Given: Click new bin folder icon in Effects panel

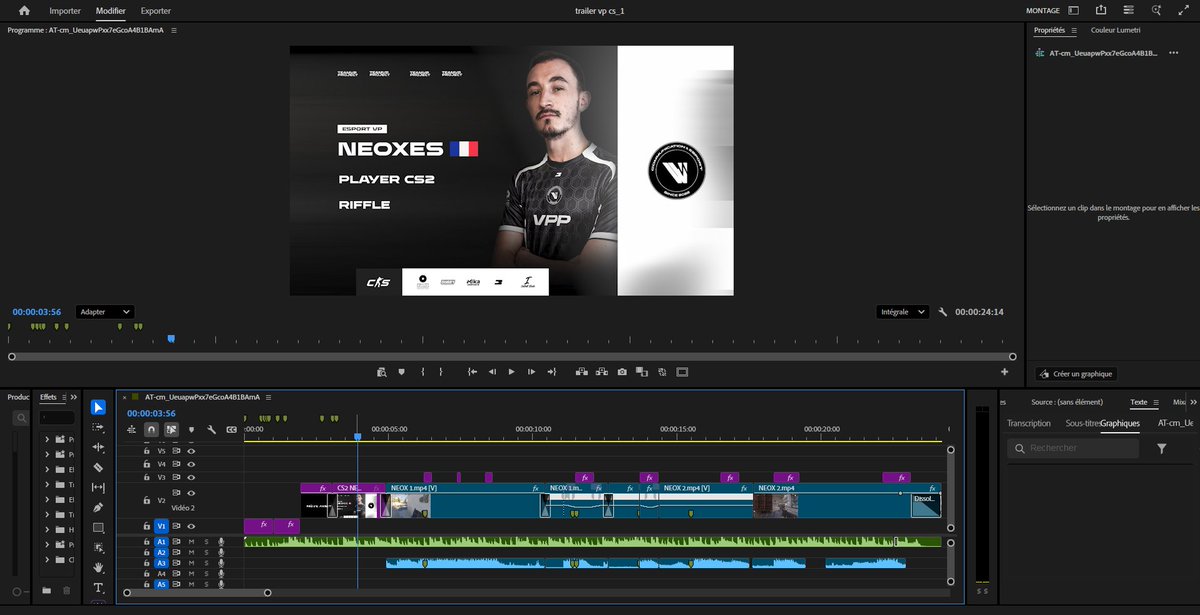Looking at the screenshot, I should click(47, 590).
